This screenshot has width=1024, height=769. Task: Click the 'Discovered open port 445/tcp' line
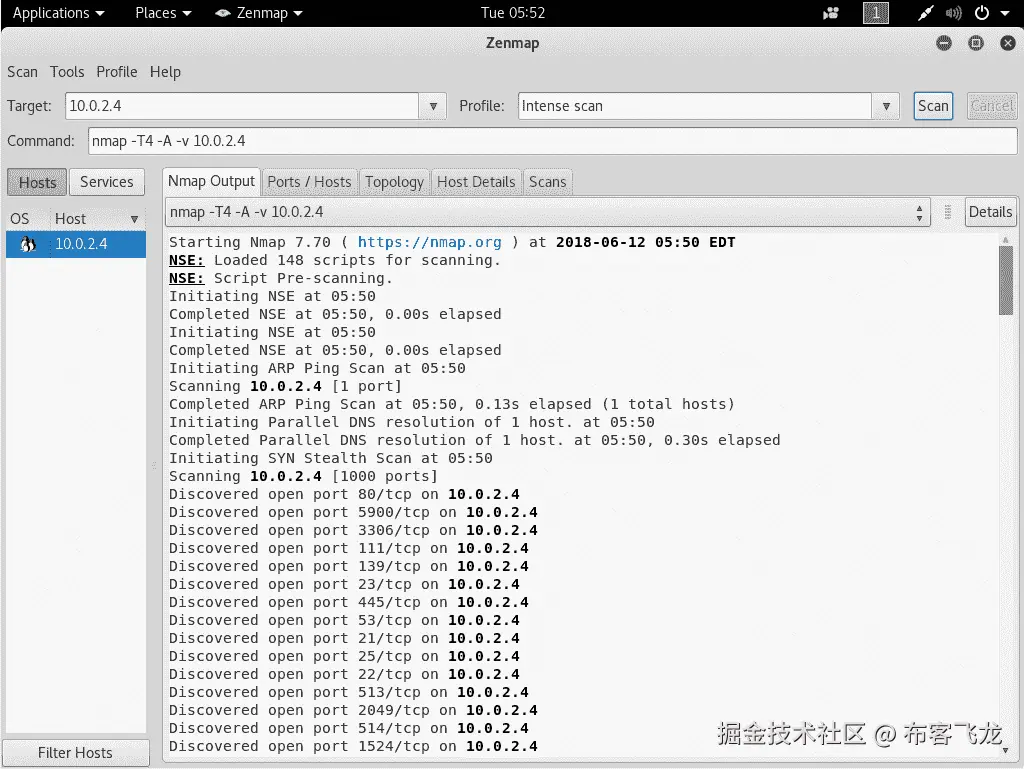coord(349,602)
